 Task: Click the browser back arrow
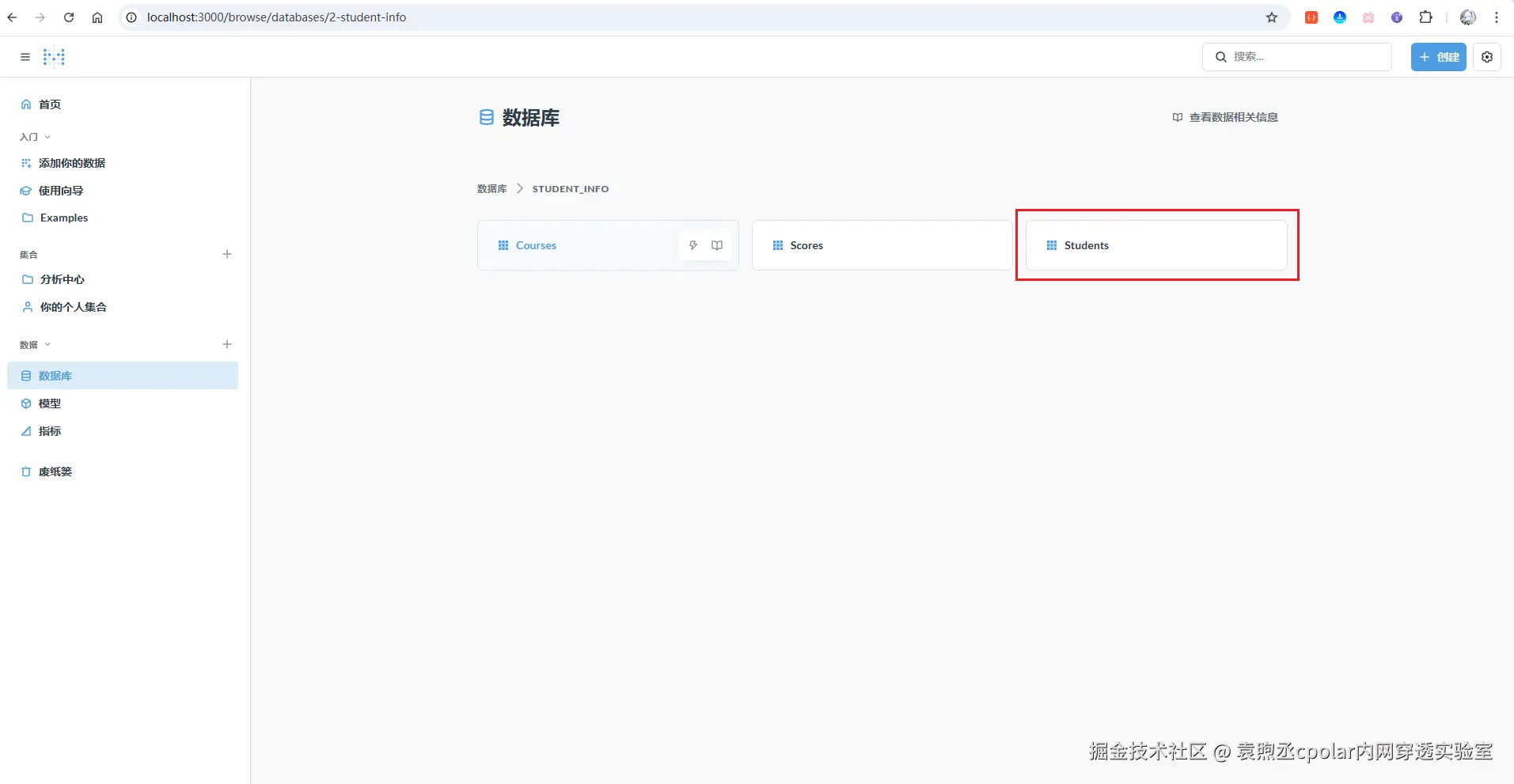pos(12,17)
